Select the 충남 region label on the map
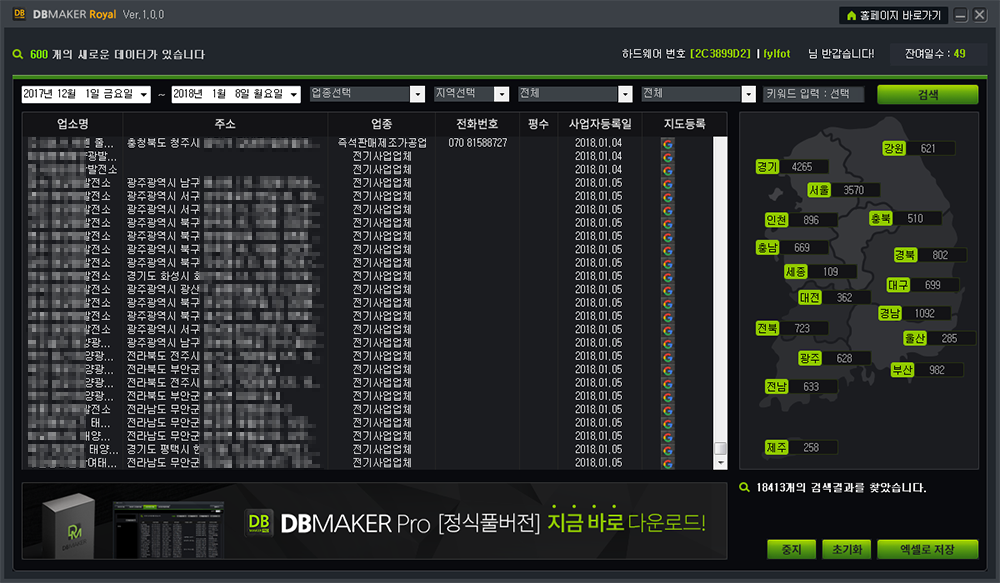The height and width of the screenshot is (583, 1000). [767, 247]
